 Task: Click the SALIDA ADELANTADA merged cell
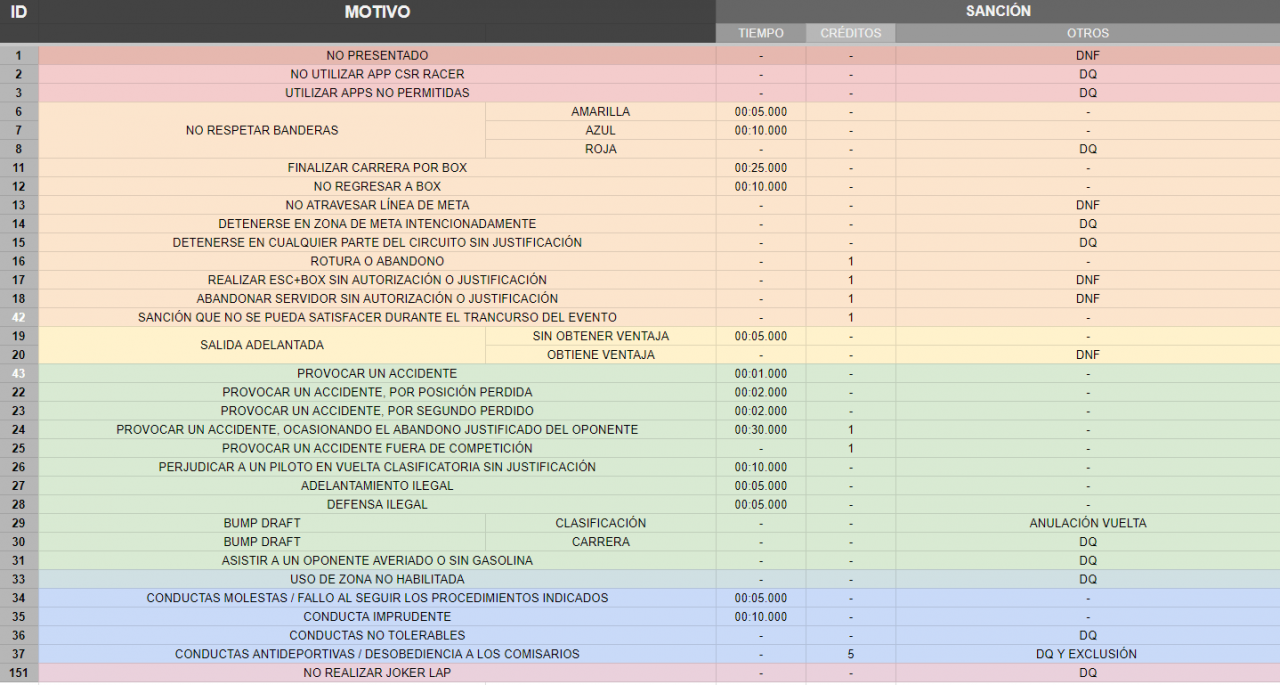coord(262,345)
